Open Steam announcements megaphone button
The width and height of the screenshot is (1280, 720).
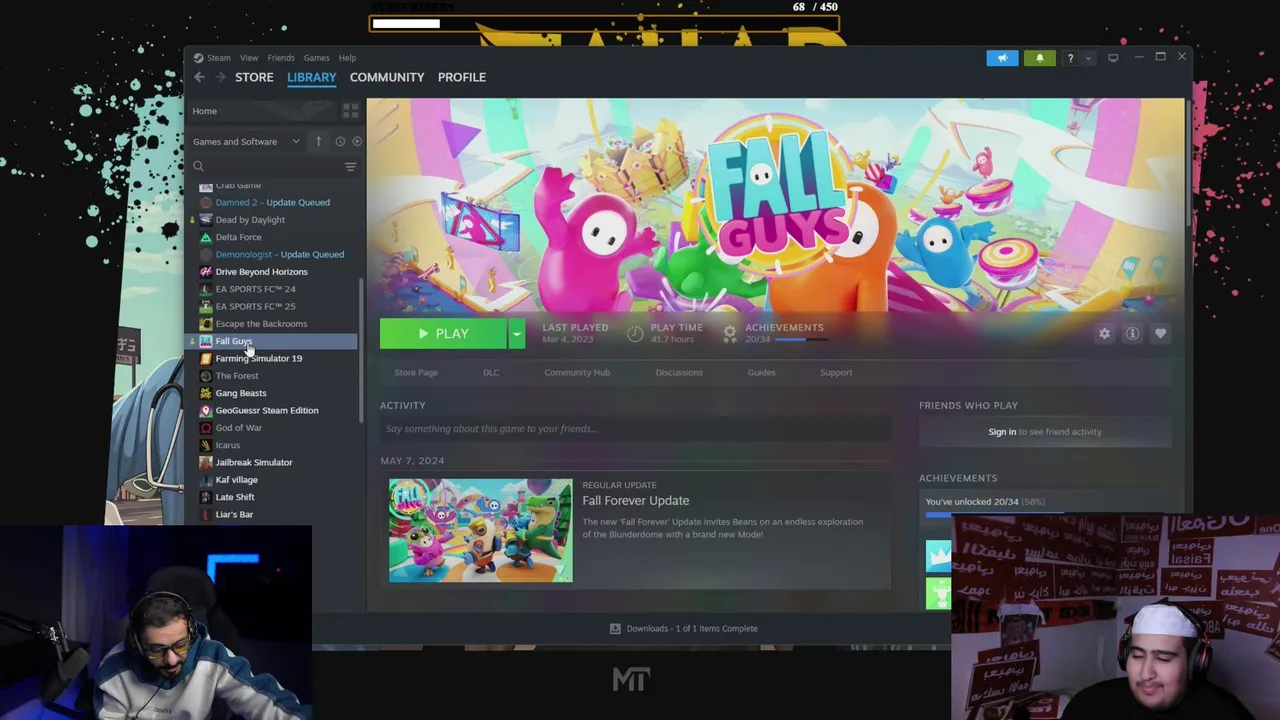1002,58
